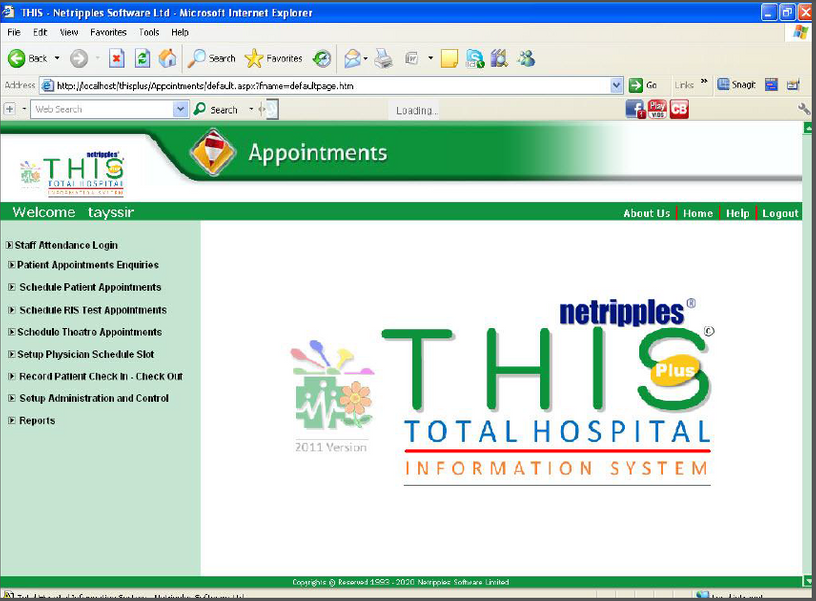Click the green Go arrow button

tap(643, 85)
